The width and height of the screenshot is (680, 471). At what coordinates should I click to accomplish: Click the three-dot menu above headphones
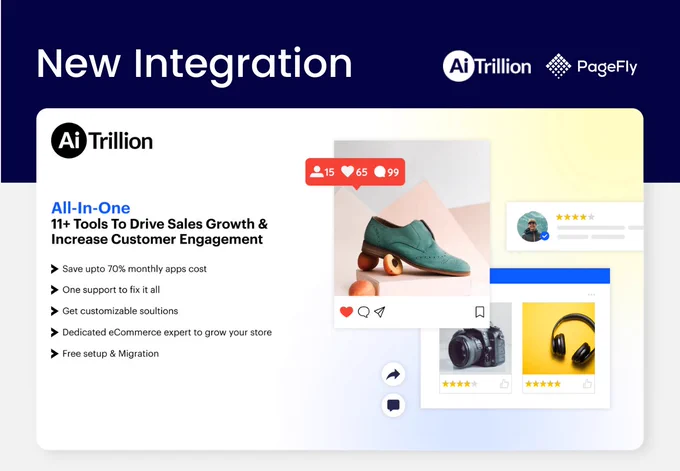point(591,294)
